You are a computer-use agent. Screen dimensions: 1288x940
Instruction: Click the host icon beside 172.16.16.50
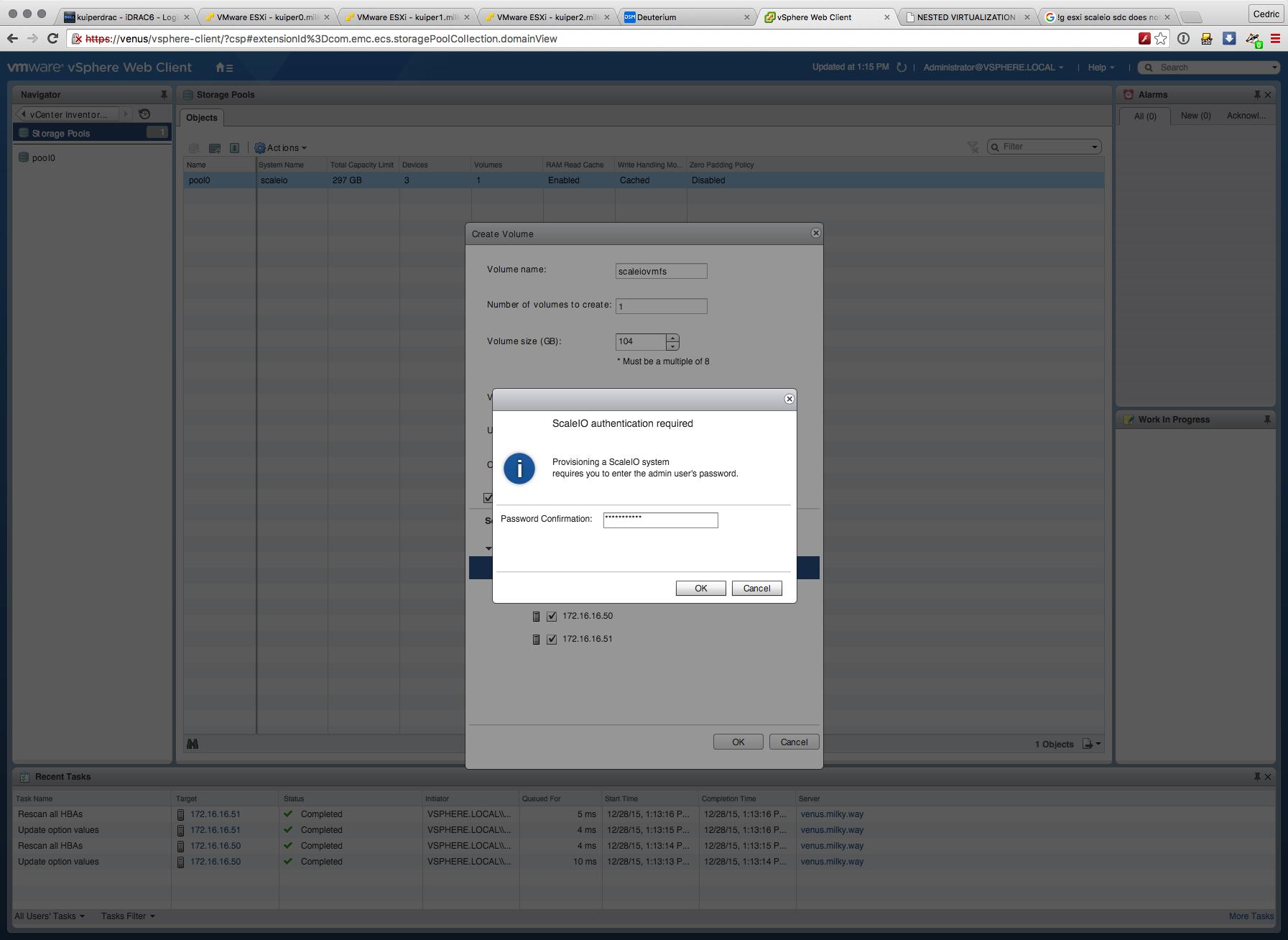[536, 617]
